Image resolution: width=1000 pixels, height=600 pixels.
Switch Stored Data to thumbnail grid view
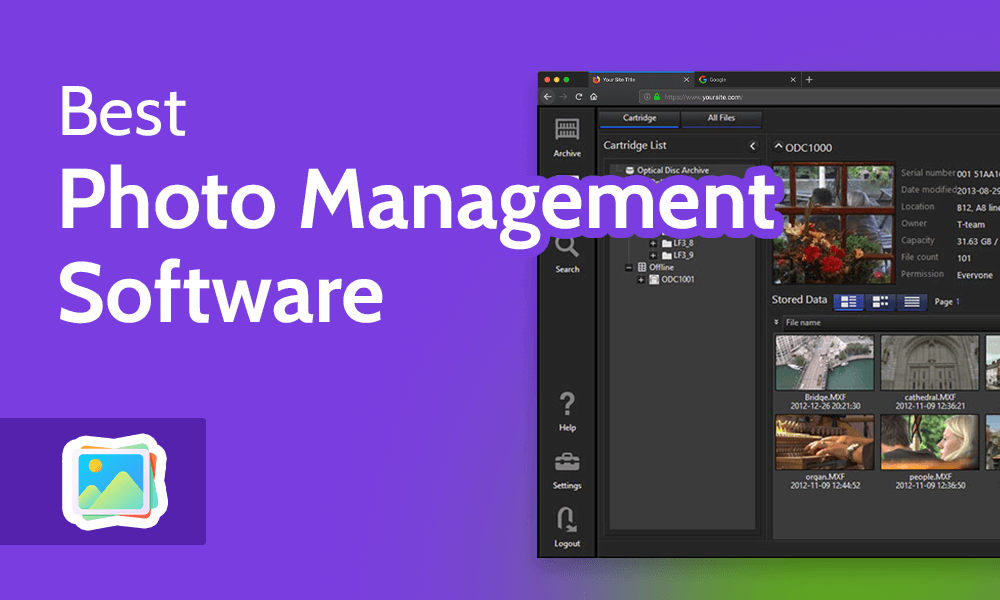point(880,301)
